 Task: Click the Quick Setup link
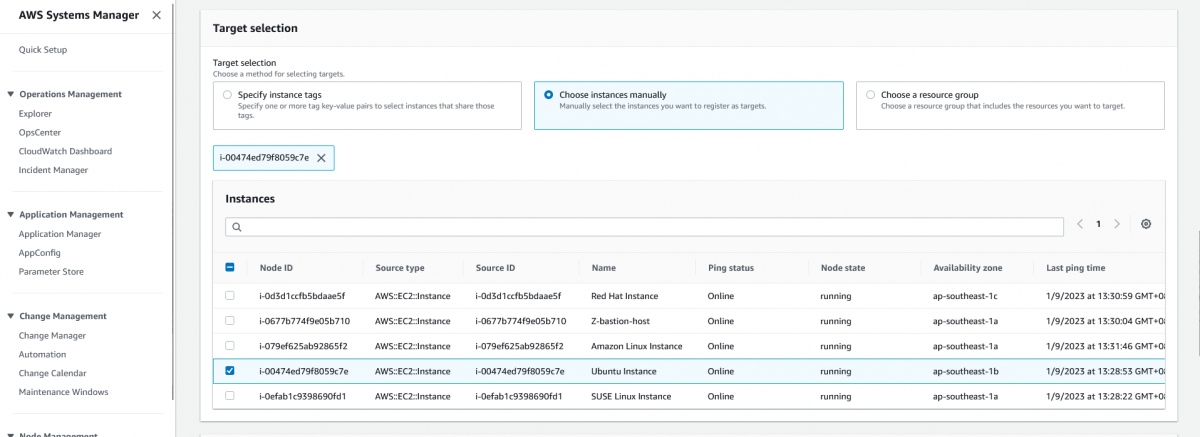pyautogui.click(x=43, y=50)
